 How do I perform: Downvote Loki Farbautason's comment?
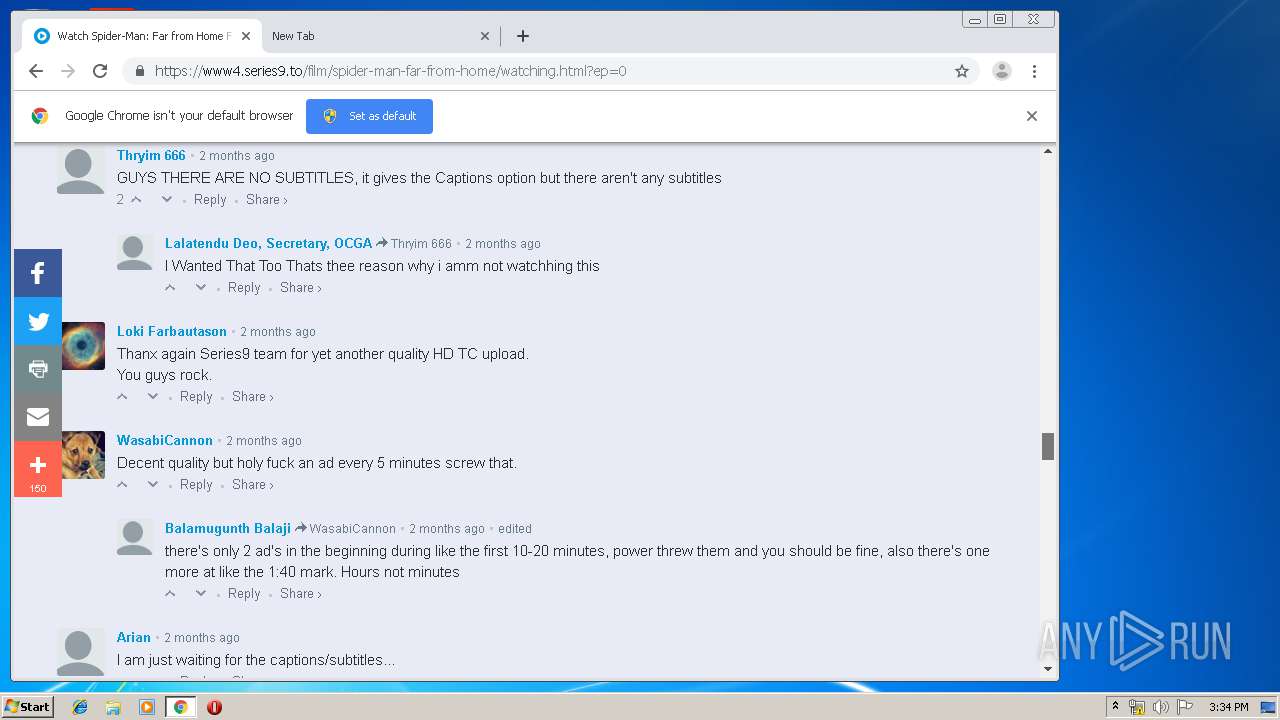click(153, 397)
